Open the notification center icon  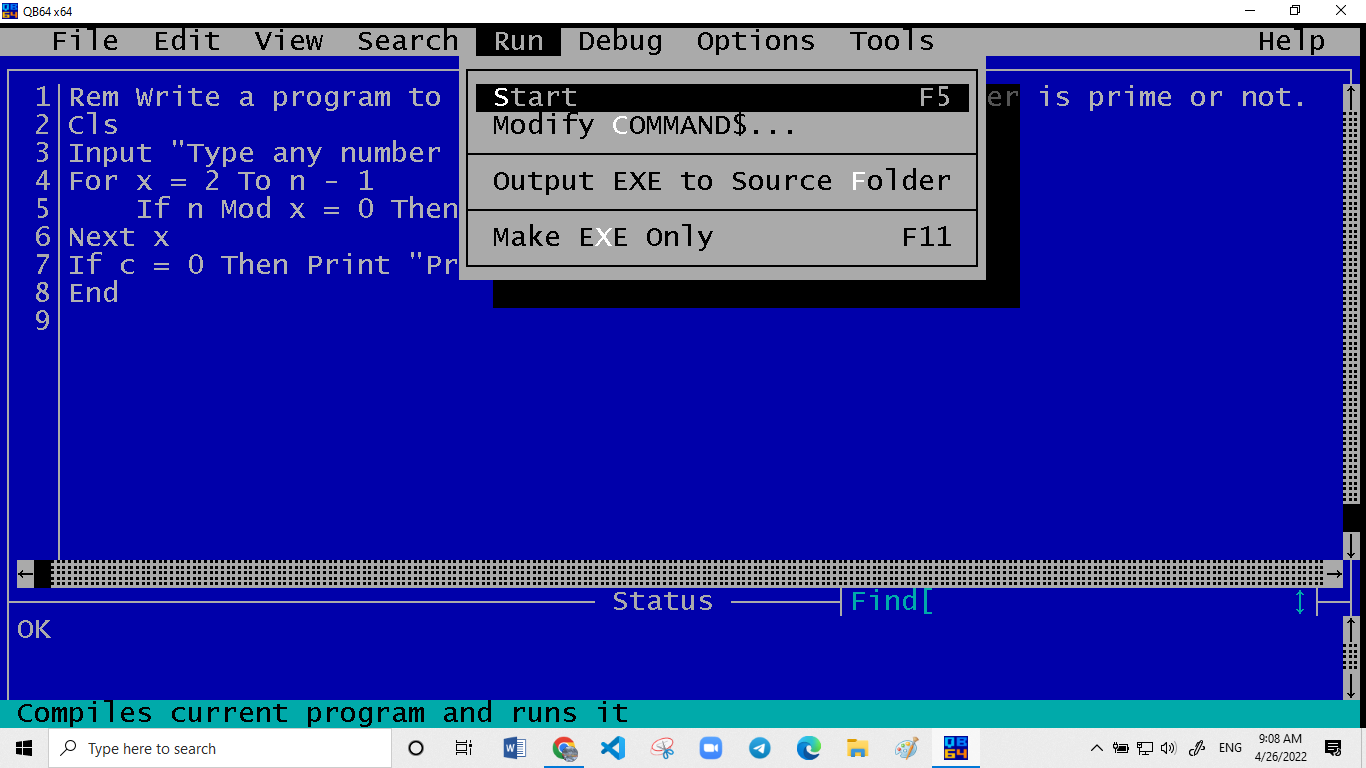[x=1333, y=748]
